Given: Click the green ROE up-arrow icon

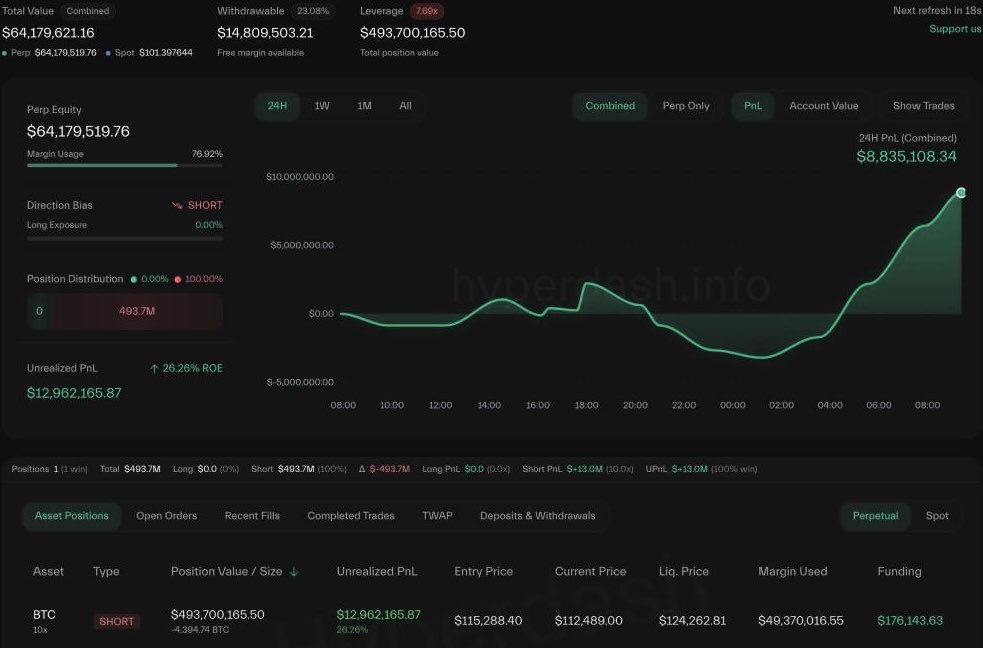Looking at the screenshot, I should (154, 368).
